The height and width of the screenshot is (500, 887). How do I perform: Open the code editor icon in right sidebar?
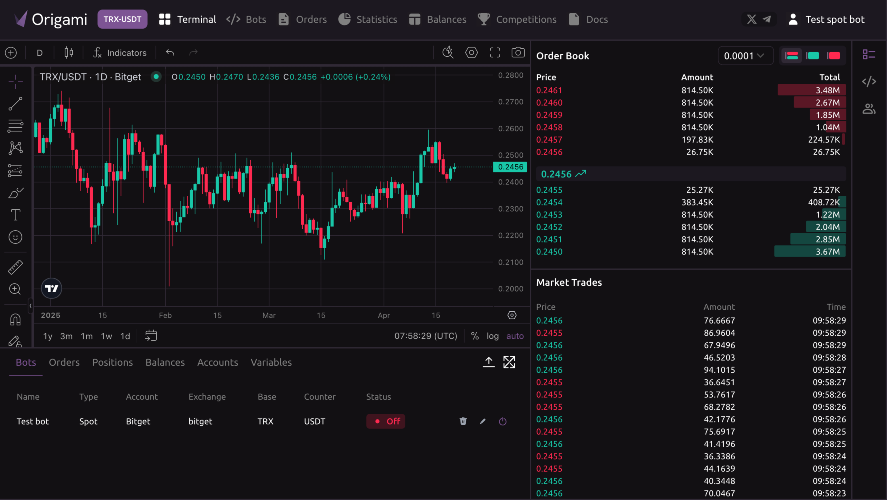[x=869, y=81]
